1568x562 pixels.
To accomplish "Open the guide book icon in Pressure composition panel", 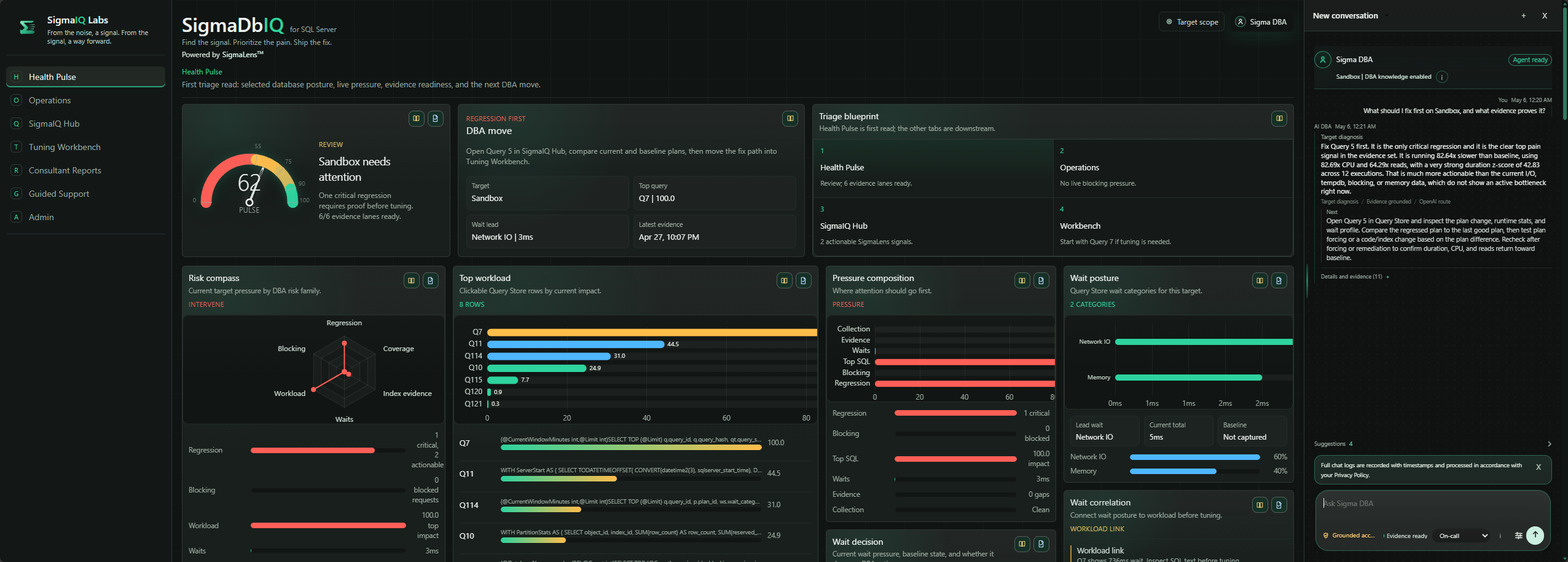I will tap(1022, 281).
